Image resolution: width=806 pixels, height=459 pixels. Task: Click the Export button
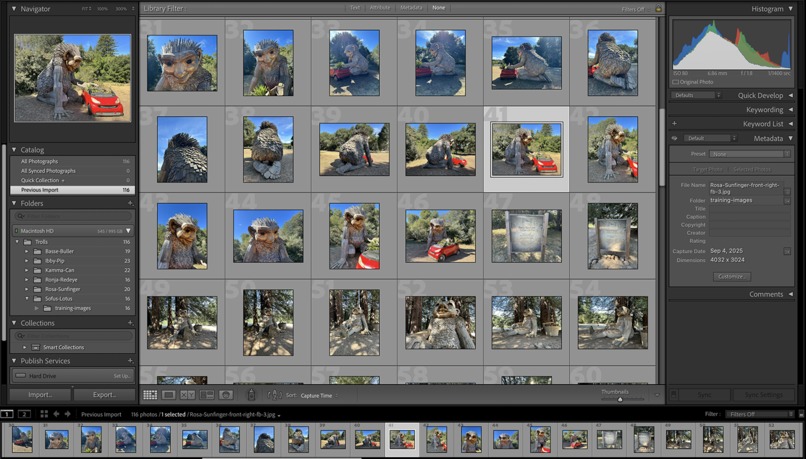tap(104, 395)
